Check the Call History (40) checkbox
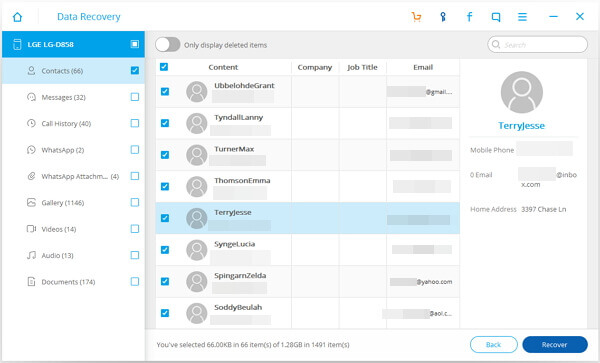 135,123
